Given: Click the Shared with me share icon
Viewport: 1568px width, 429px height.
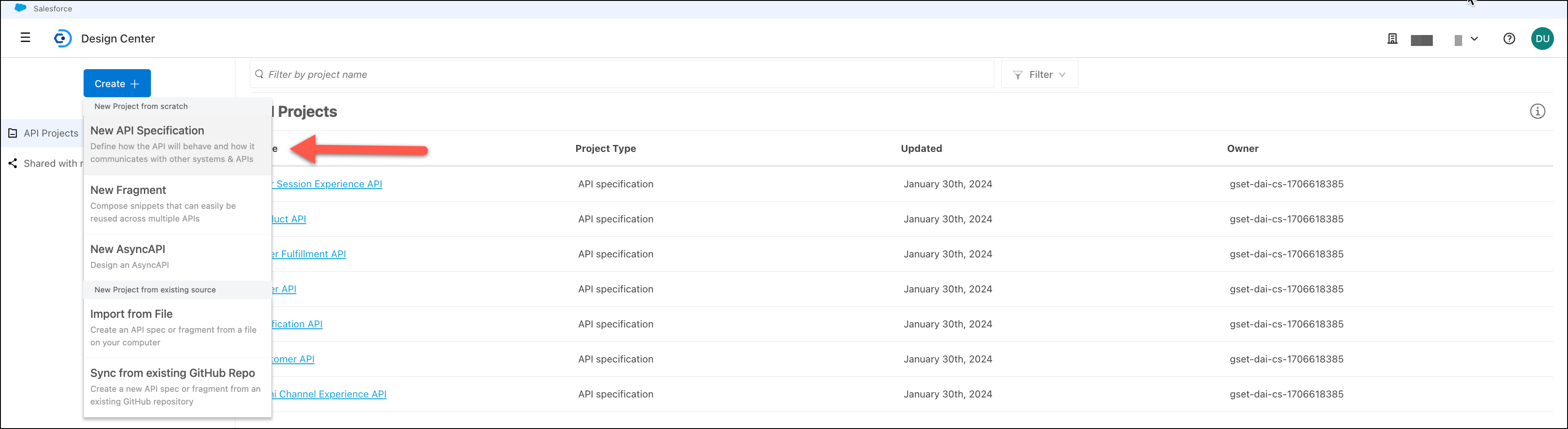Looking at the screenshot, I should 13,163.
